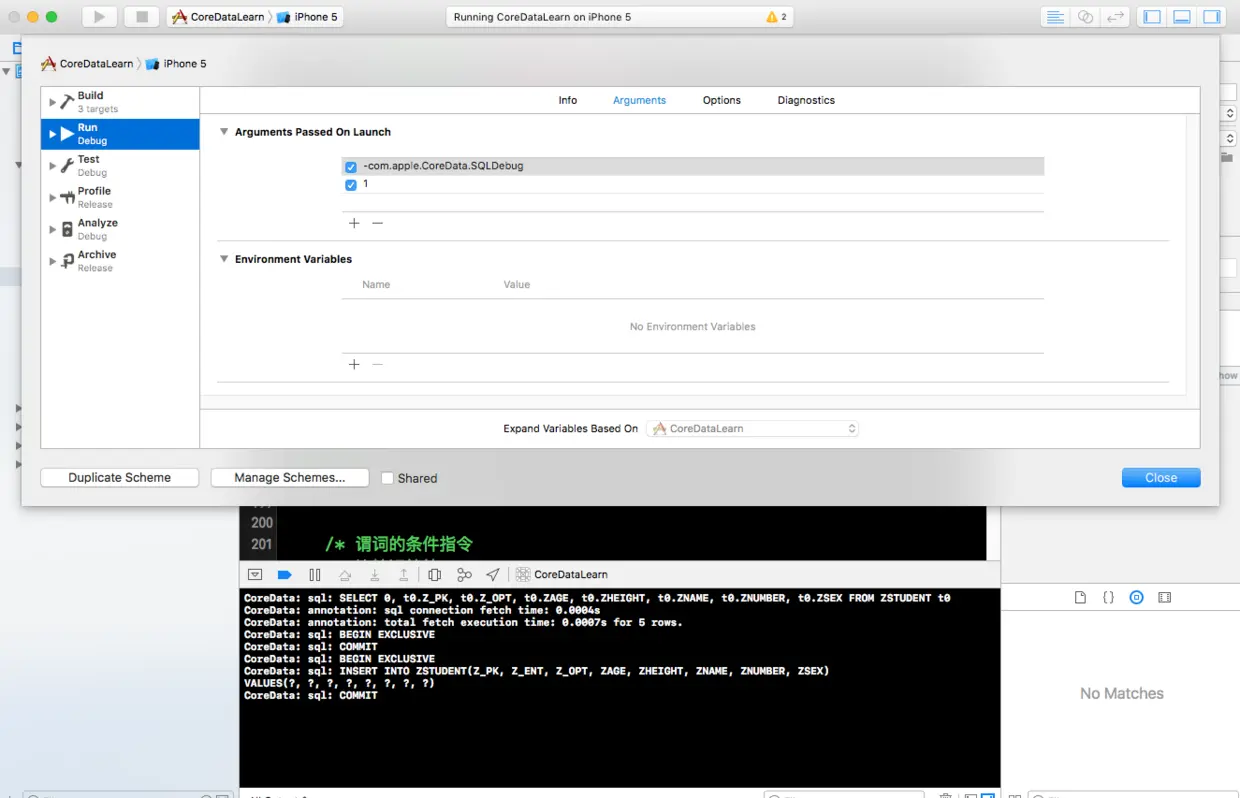Enable the Shared scheme checkbox
1240x798 pixels.
point(387,478)
